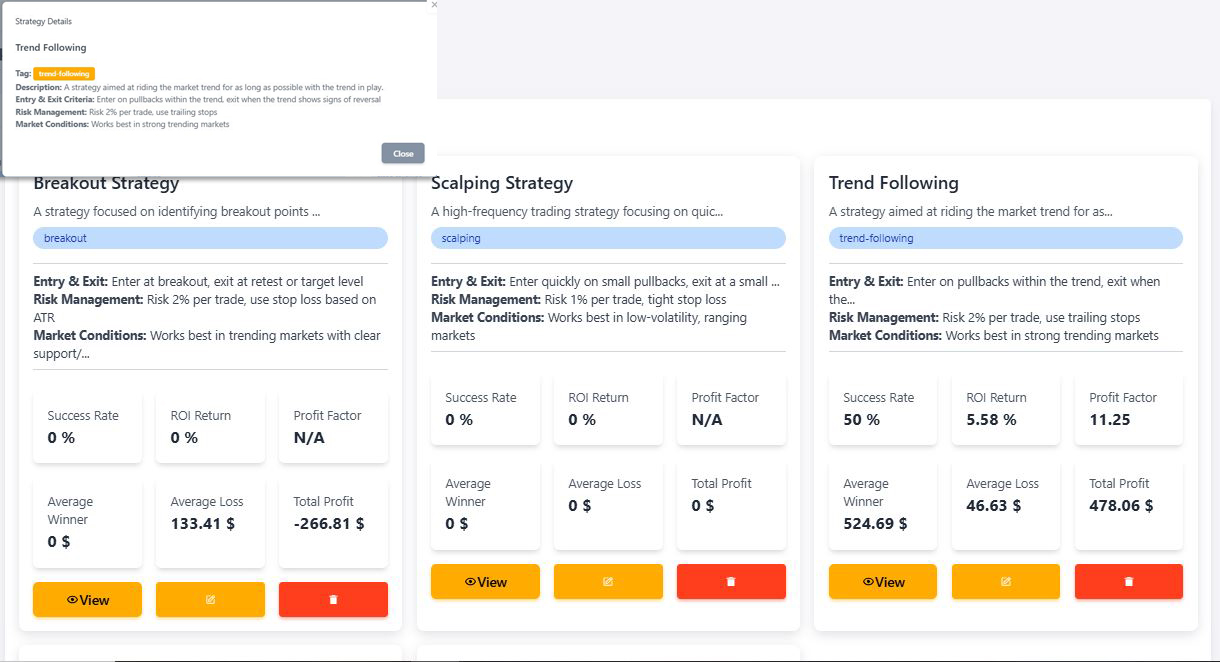Click edit icon on Trend Following card

pos(1006,581)
